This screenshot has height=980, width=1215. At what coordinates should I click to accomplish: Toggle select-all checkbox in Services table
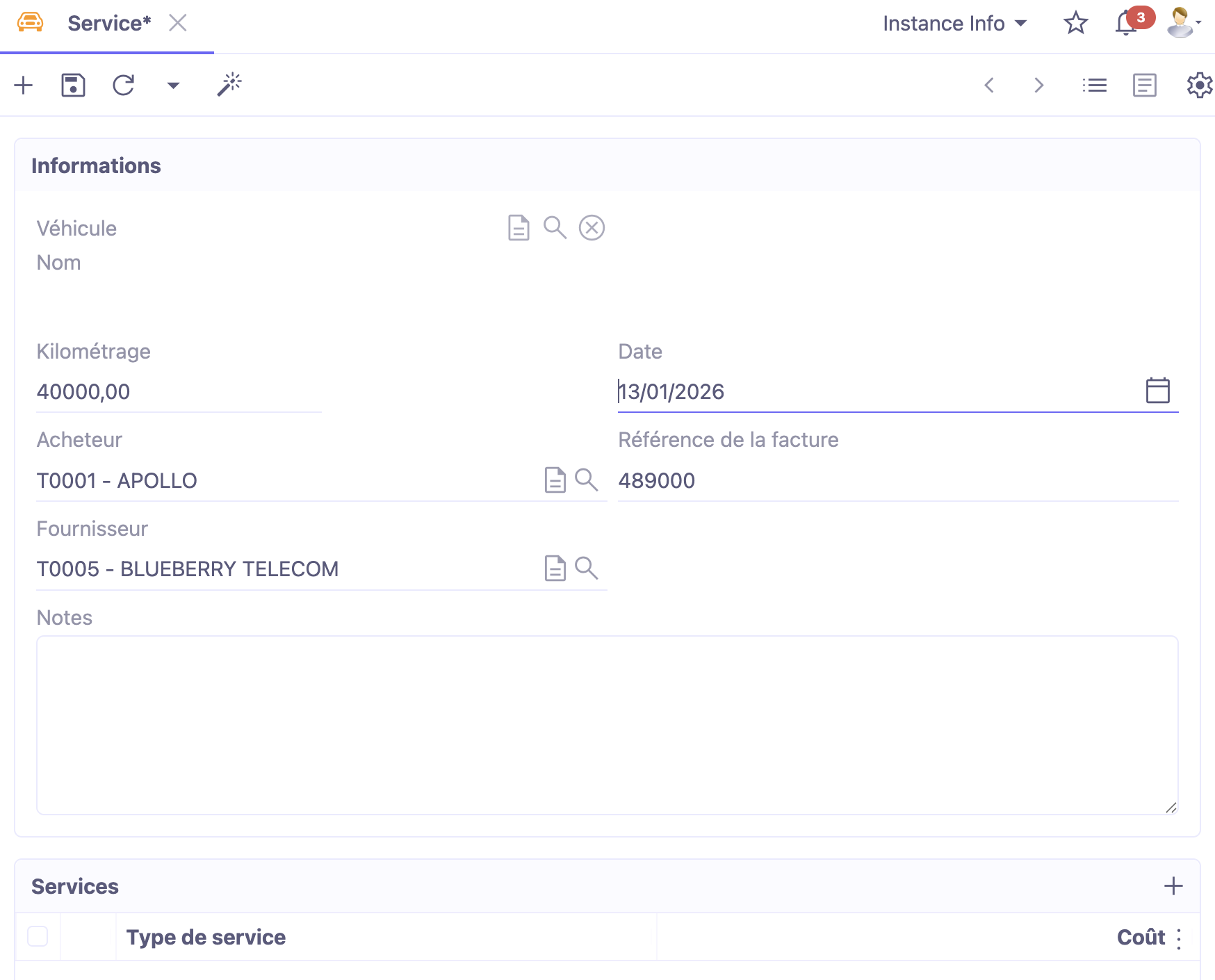(38, 936)
